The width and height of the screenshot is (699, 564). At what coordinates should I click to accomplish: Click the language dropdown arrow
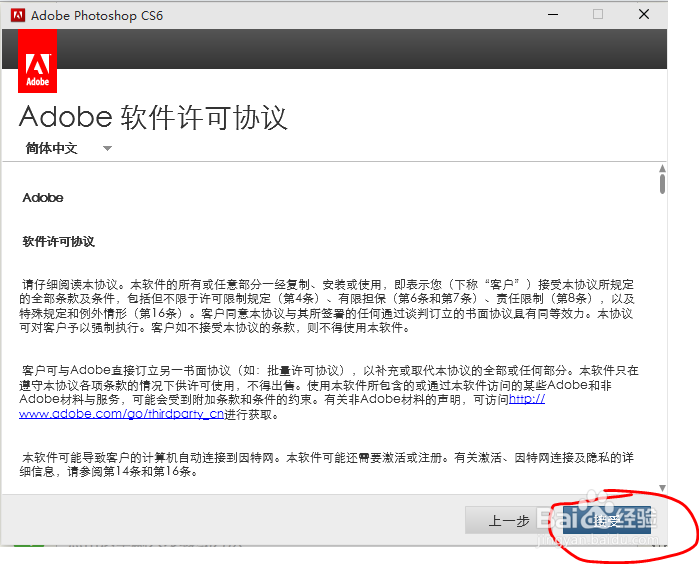(107, 148)
